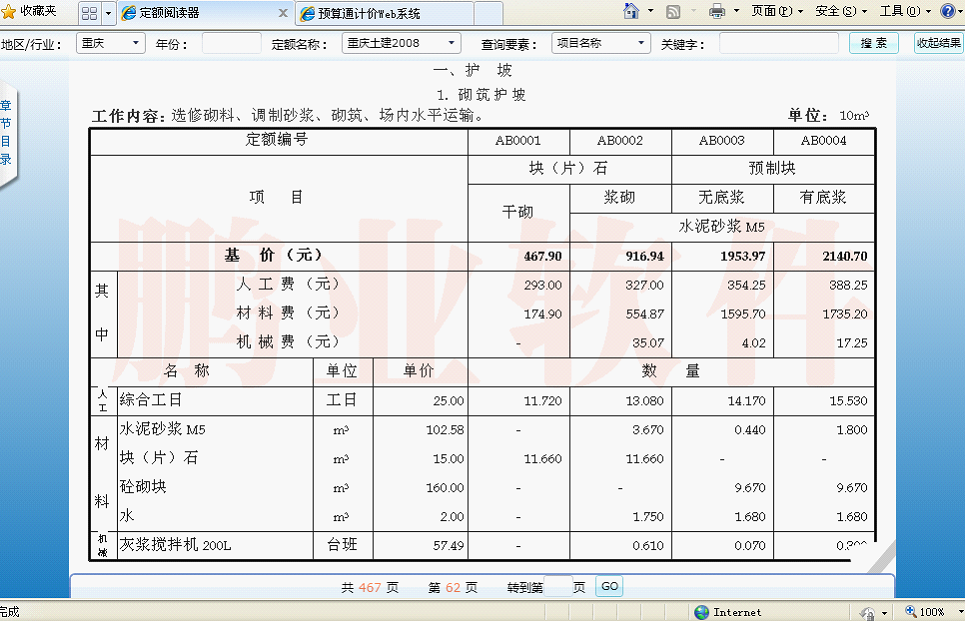Expand the 查询要素 dropdown 项目名称
Screen dimensions: 966x622
coord(600,44)
